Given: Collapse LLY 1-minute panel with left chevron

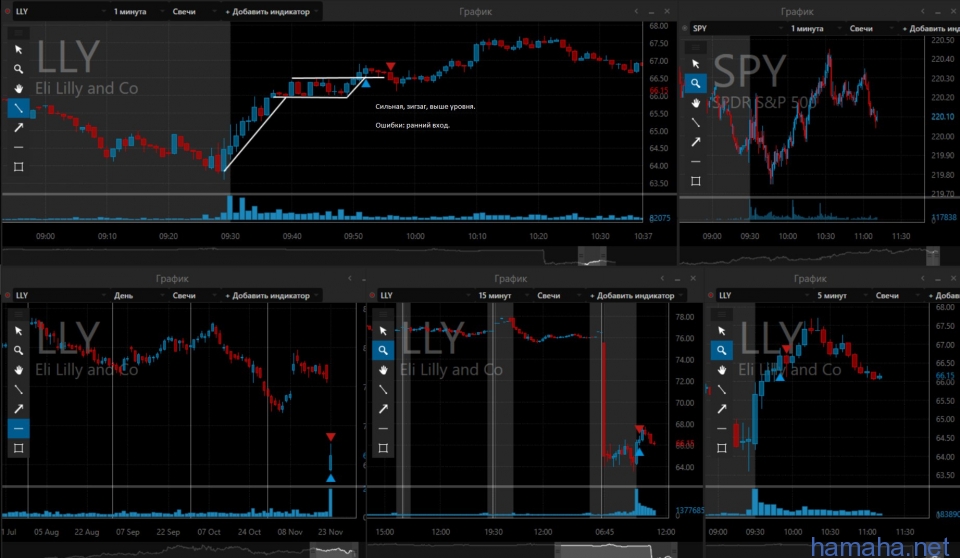Looking at the screenshot, I should (636, 12).
